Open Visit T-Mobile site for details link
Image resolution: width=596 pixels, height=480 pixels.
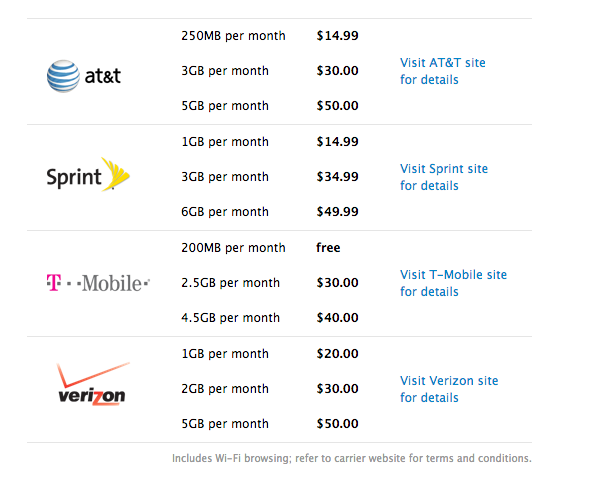[x=453, y=283]
